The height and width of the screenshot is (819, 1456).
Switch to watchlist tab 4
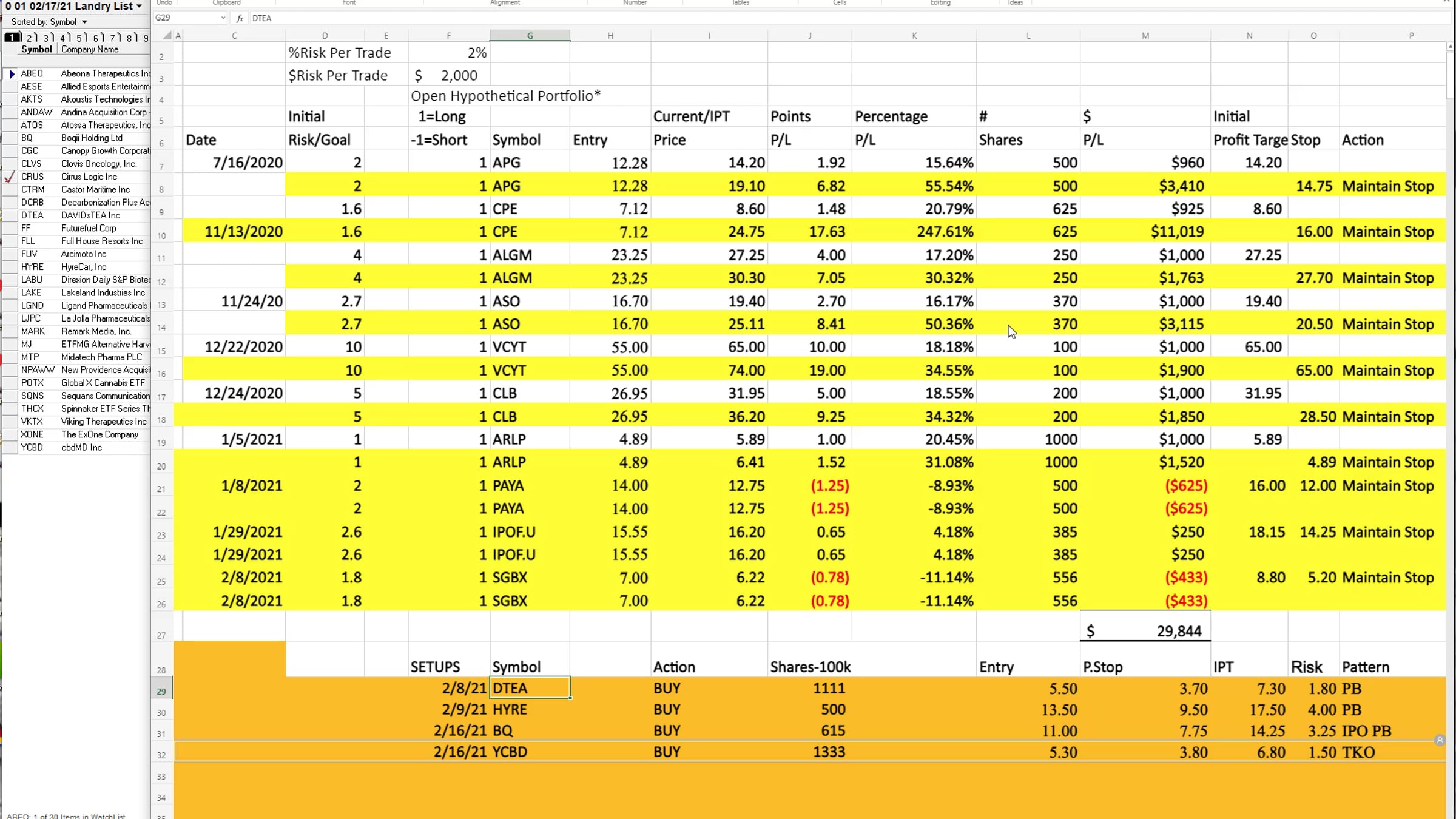64,38
